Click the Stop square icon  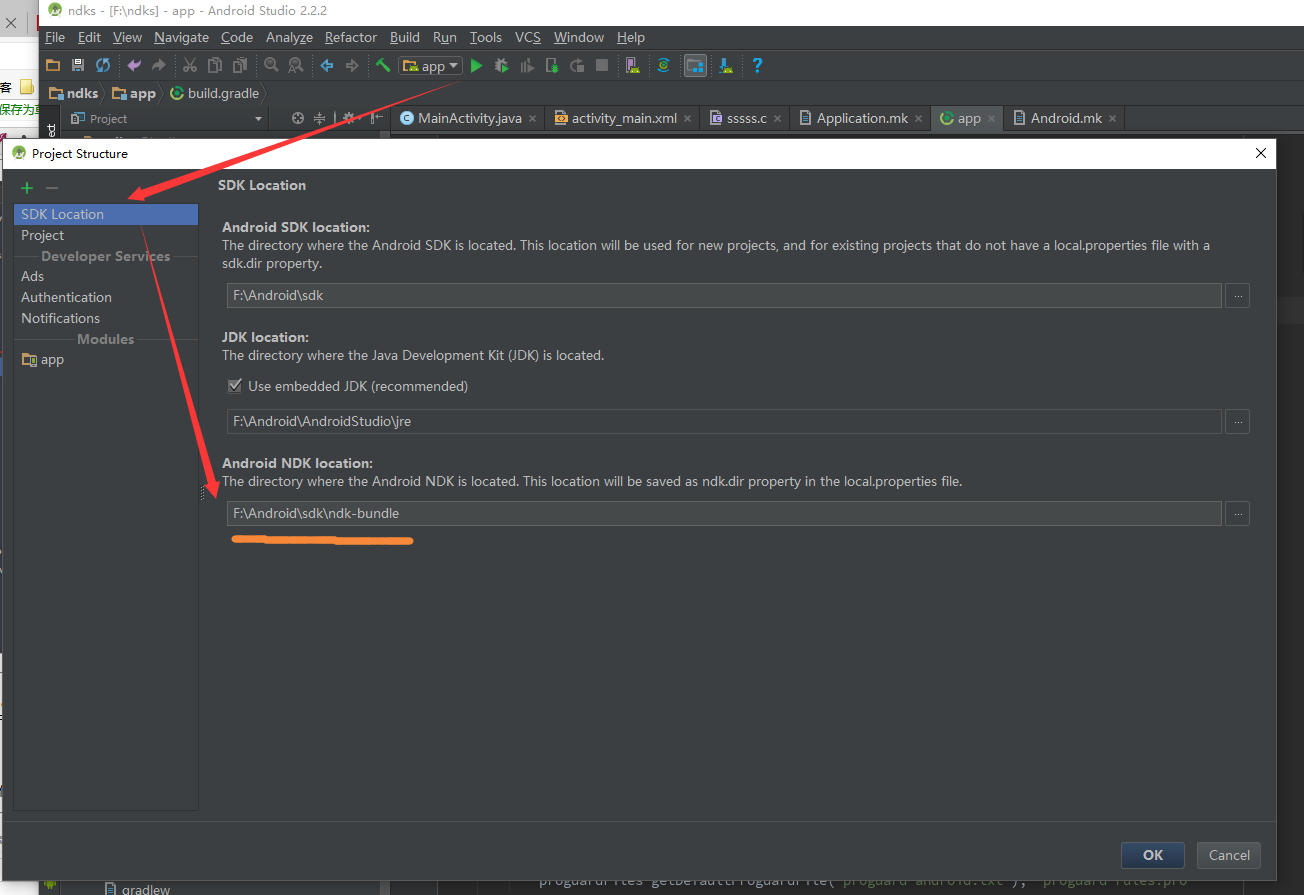pyautogui.click(x=602, y=65)
